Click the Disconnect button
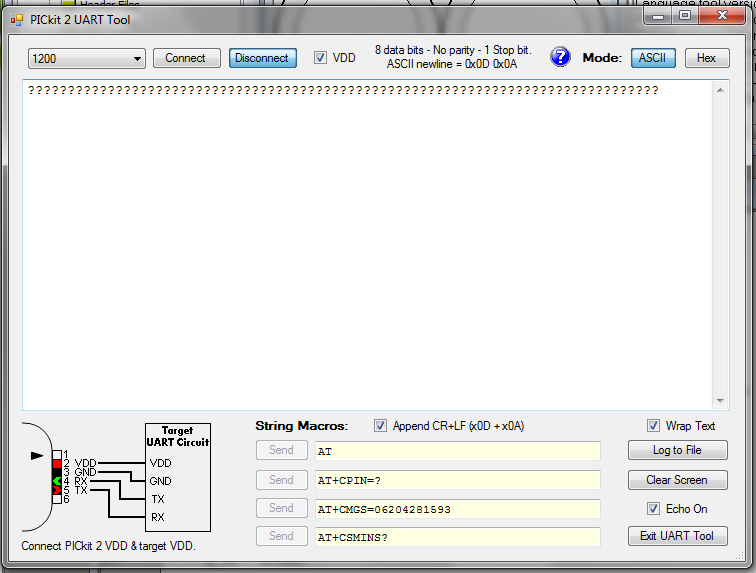Viewport: 756px width, 573px height. click(x=262, y=58)
